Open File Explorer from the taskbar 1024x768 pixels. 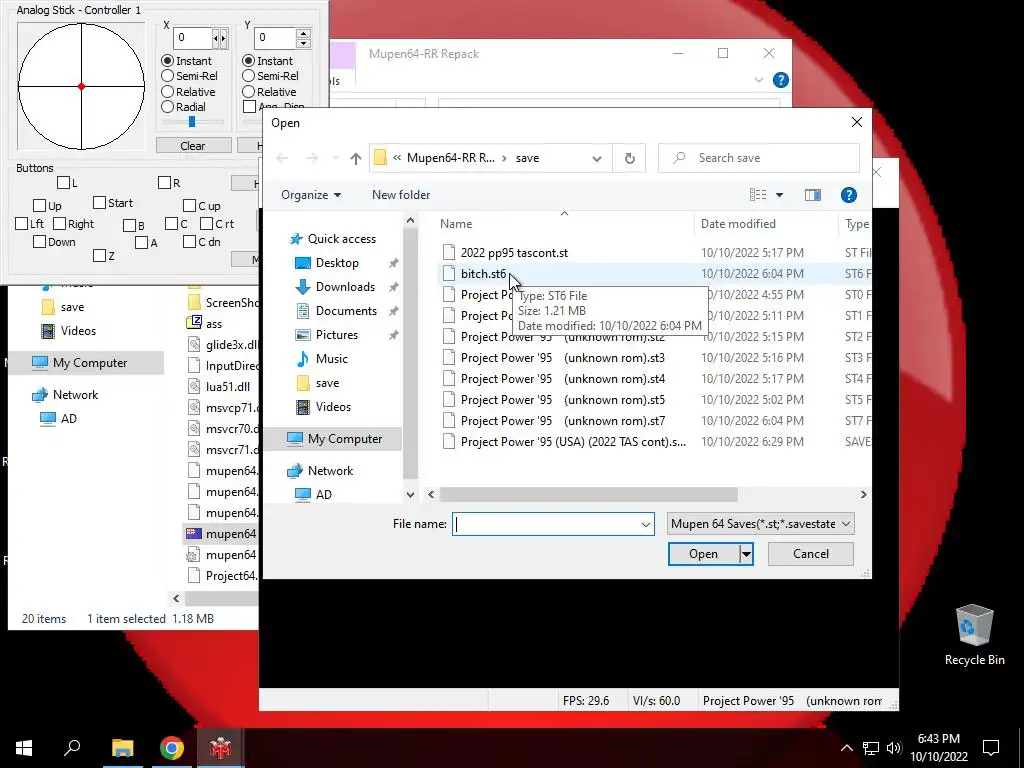pos(122,748)
